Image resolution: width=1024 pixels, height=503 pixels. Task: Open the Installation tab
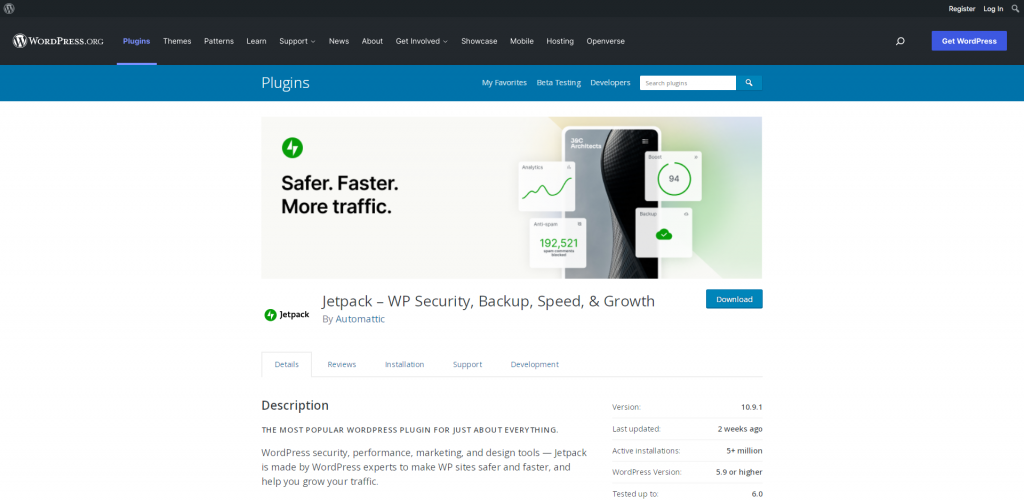pyautogui.click(x=404, y=364)
